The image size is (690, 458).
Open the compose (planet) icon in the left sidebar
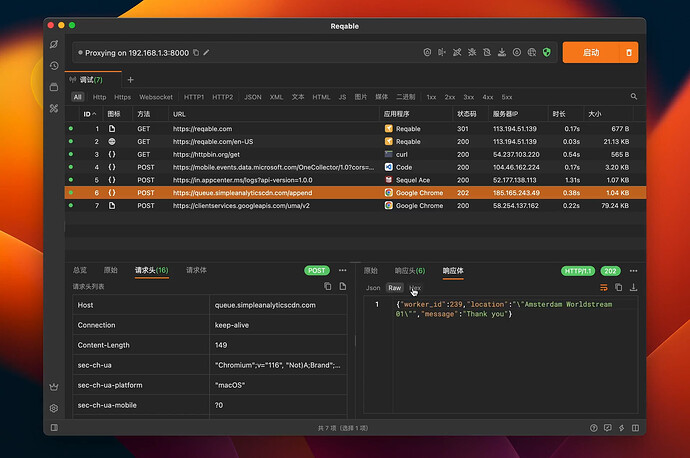(x=54, y=44)
